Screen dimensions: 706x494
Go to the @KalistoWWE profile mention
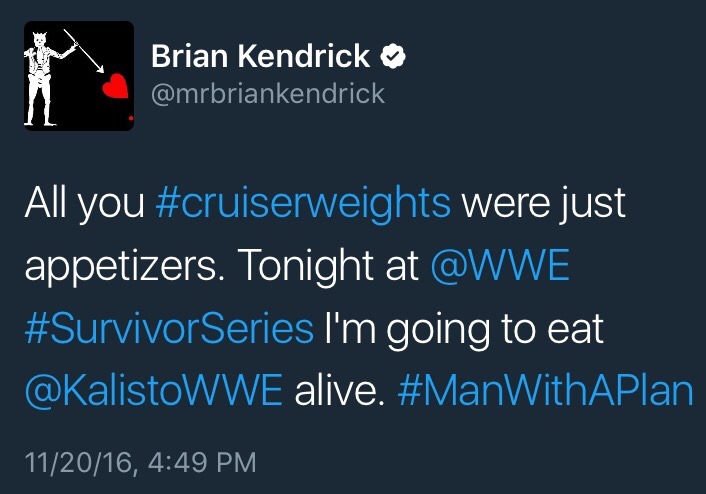[150, 389]
